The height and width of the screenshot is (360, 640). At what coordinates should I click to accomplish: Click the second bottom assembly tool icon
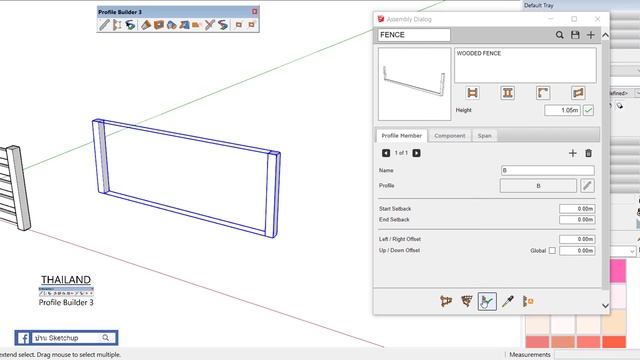(467, 302)
